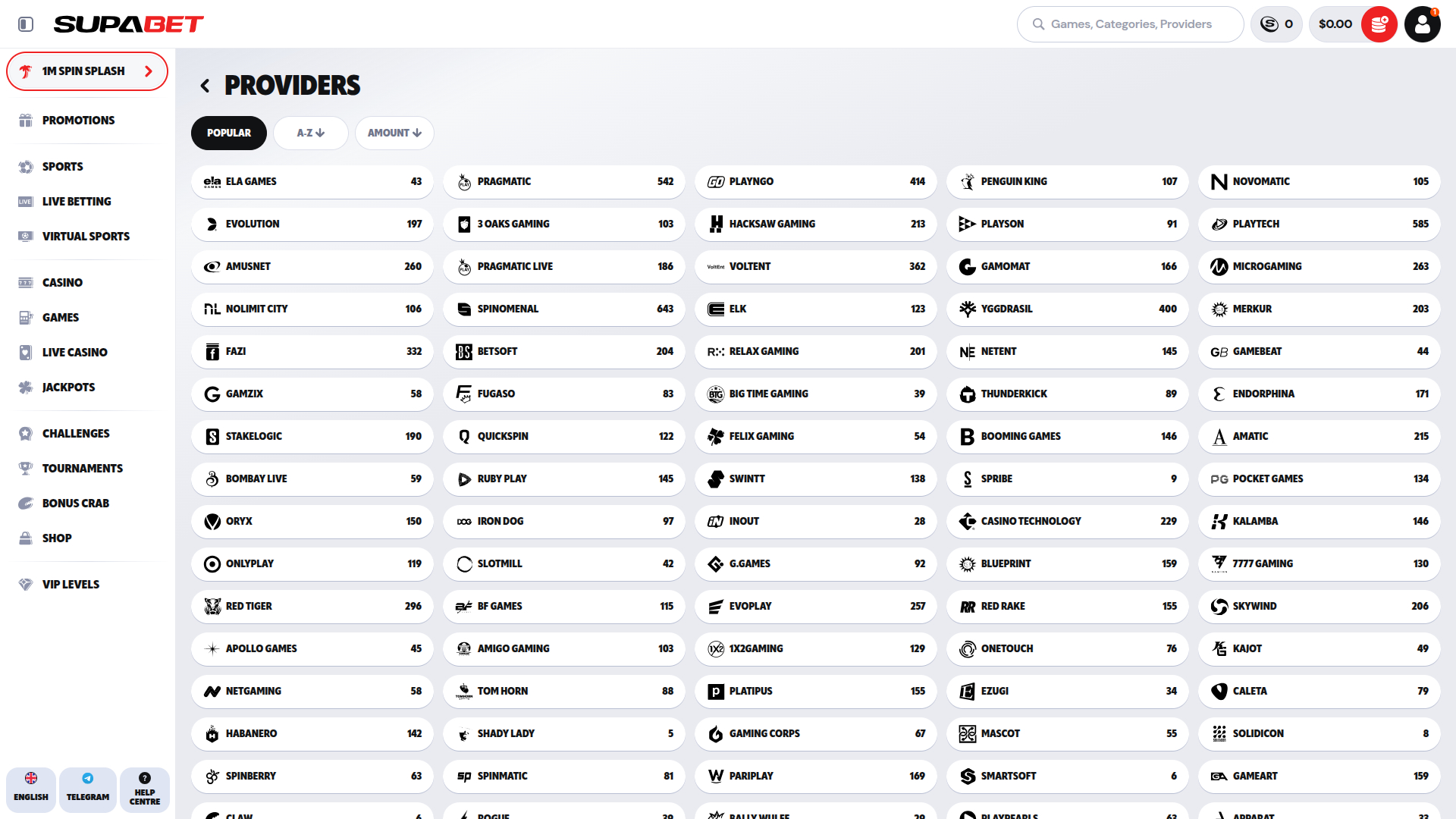
Task: Click the Novomatic N logo
Action: click(1219, 182)
